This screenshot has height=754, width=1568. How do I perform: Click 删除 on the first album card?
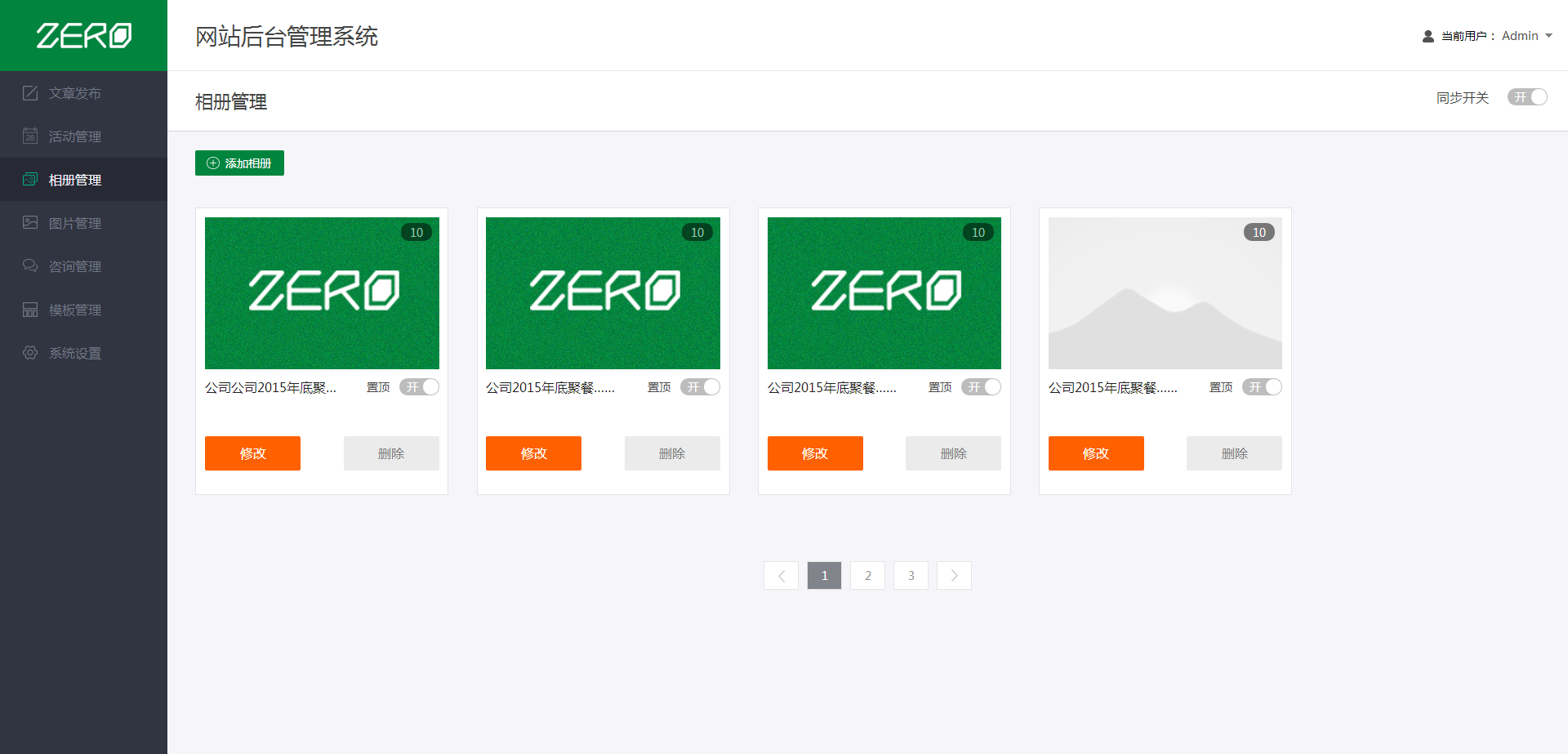391,453
